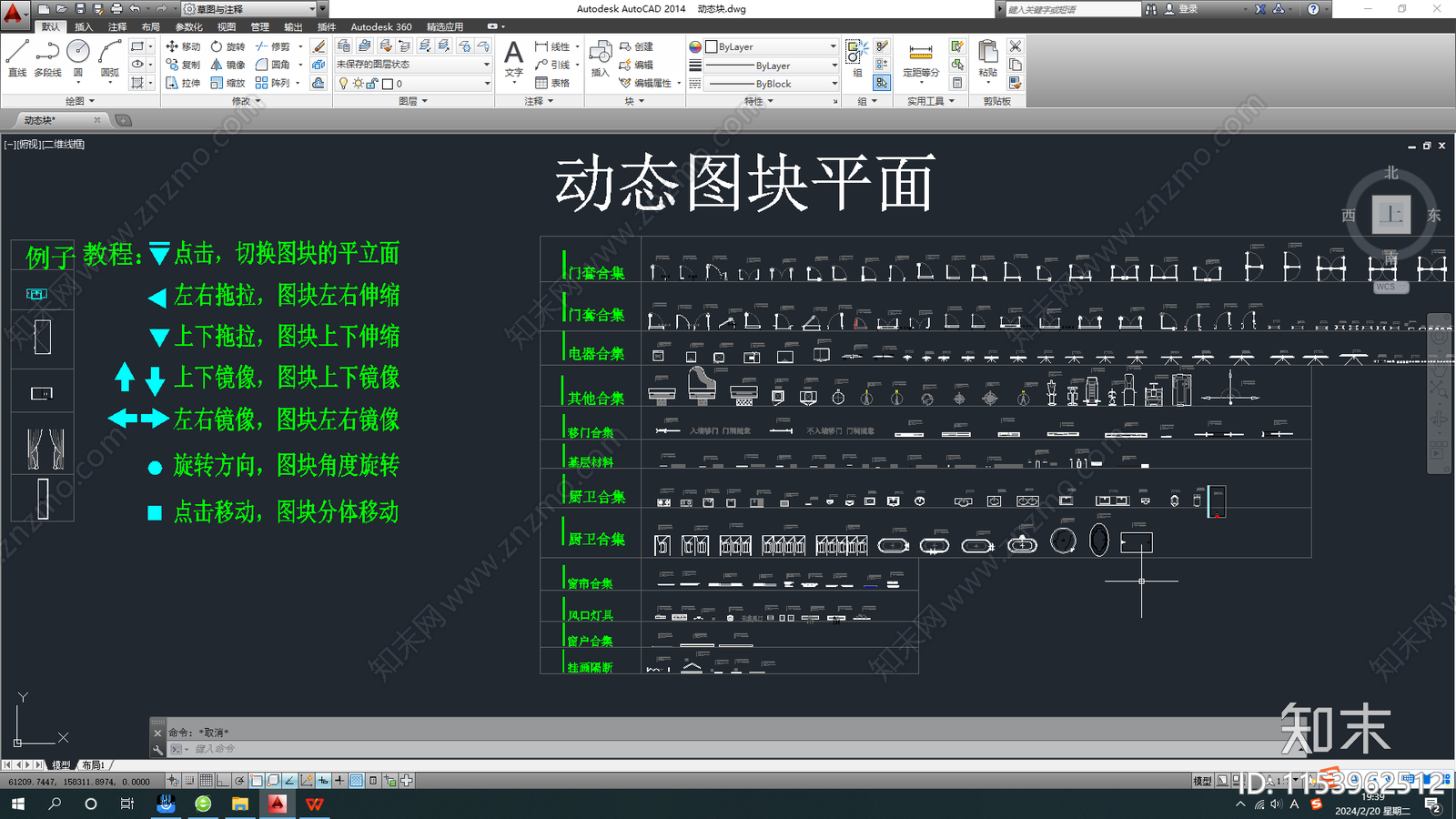Switch to the 插入 ribbon tab

(x=84, y=26)
